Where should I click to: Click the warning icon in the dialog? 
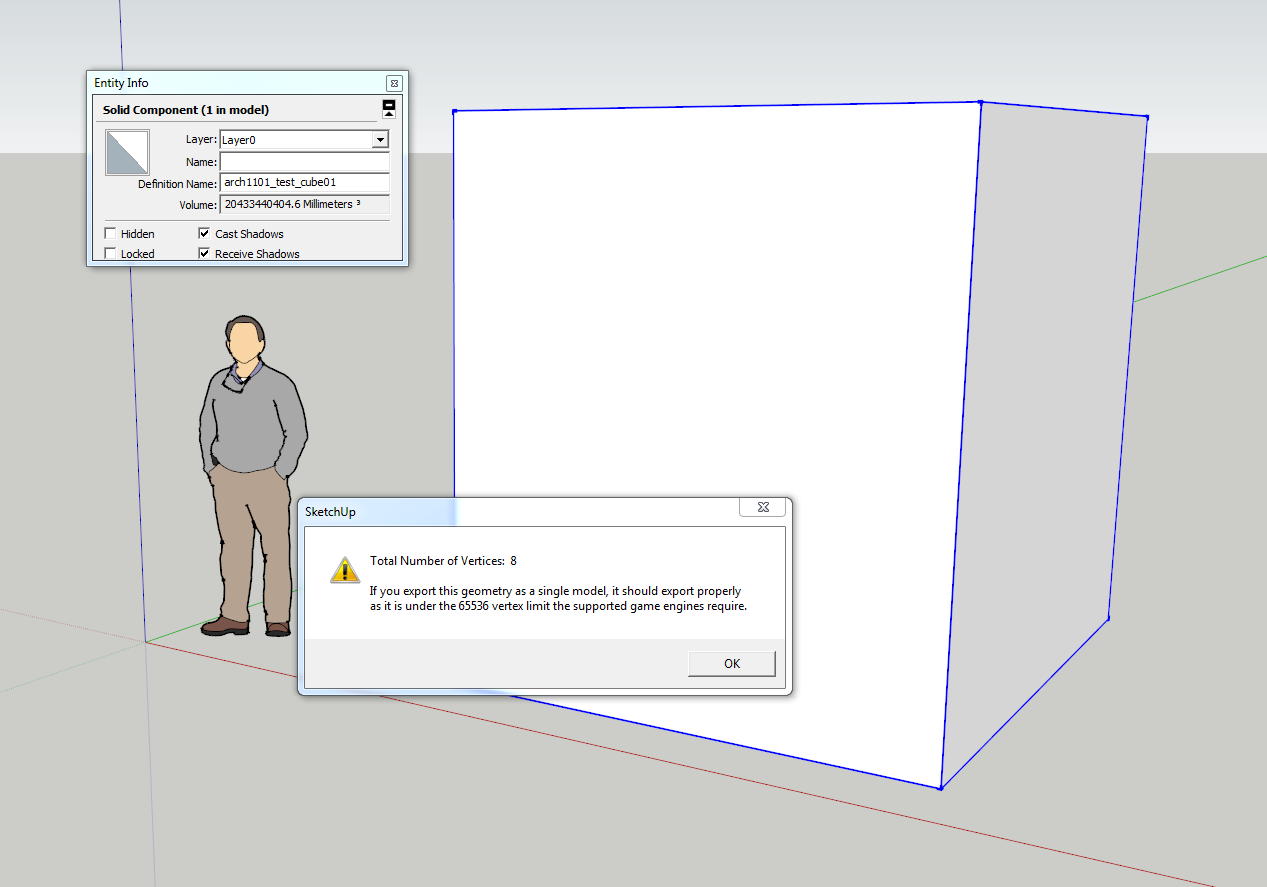345,570
